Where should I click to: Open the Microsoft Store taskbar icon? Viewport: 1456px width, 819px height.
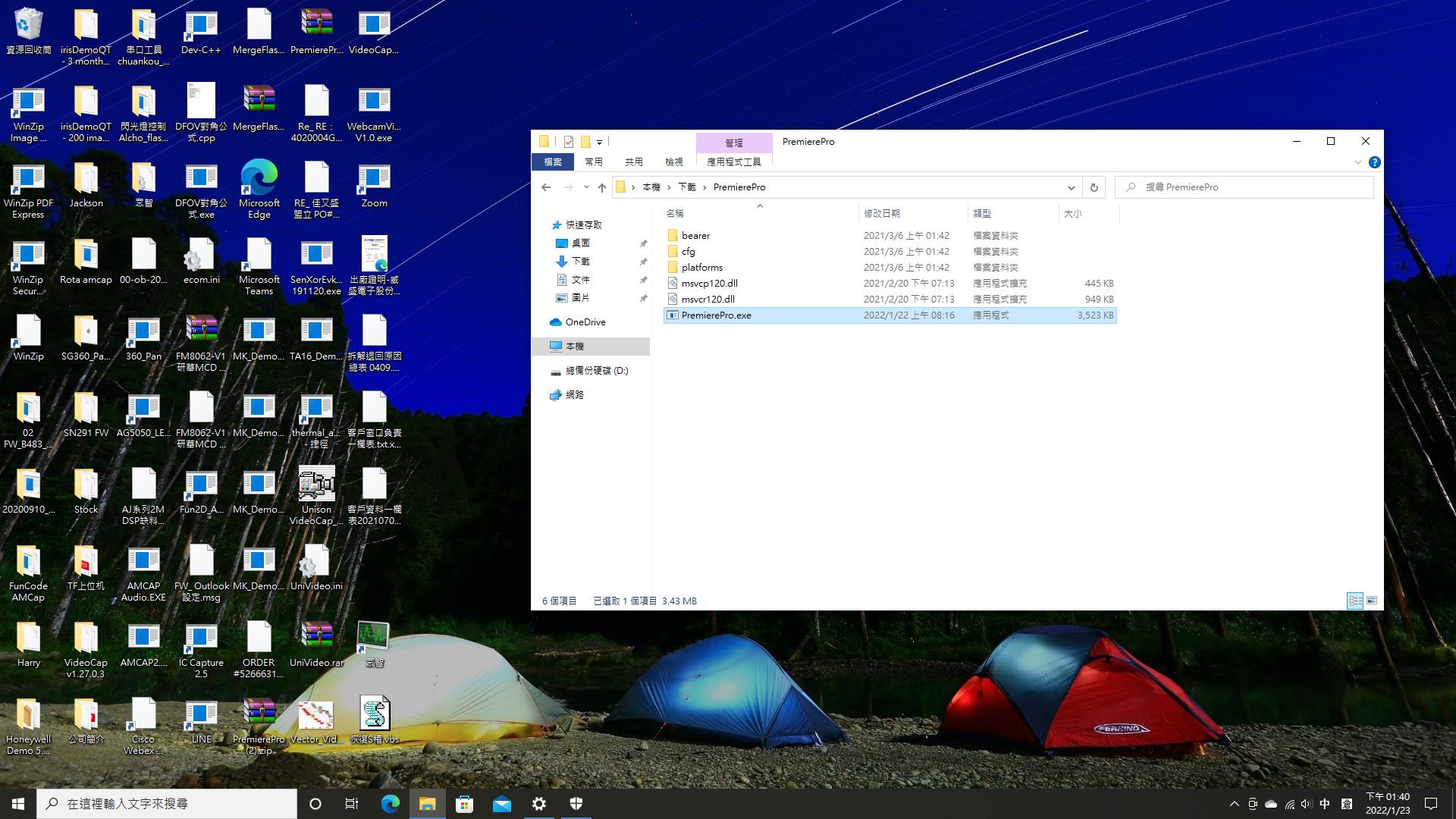click(464, 804)
